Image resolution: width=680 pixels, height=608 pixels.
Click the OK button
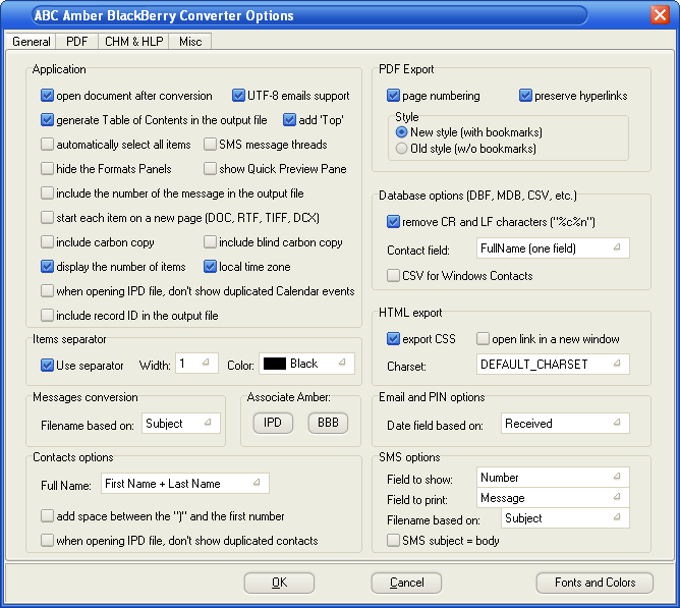click(279, 582)
